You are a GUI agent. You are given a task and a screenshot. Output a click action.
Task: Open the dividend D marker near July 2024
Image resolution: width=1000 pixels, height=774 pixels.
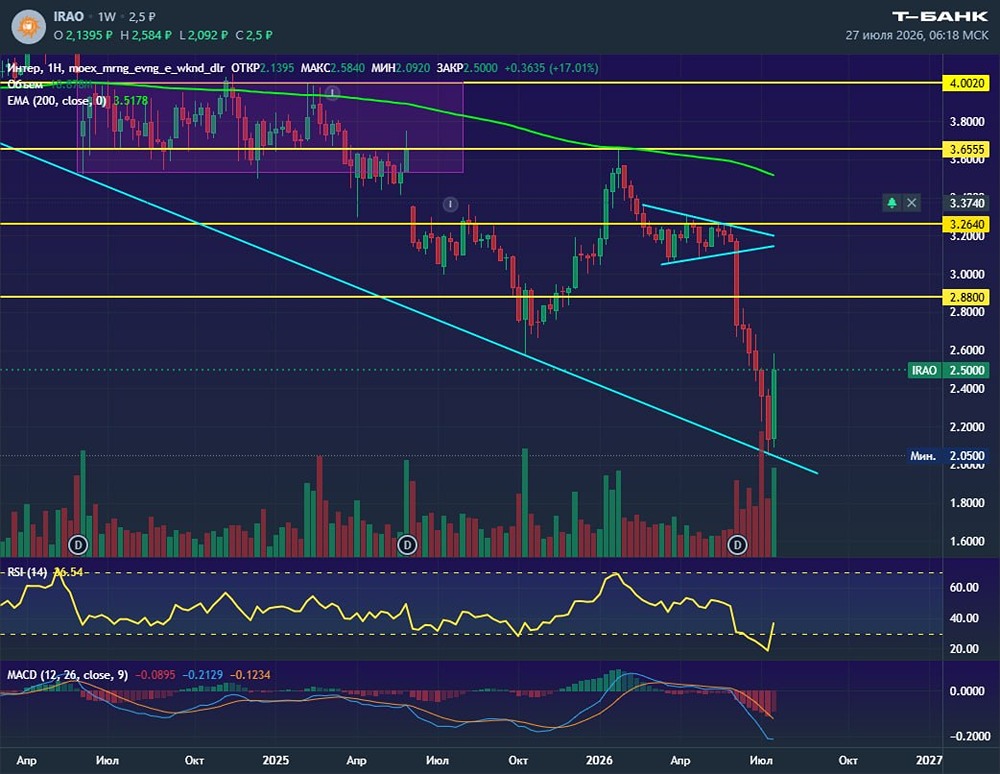click(78, 544)
